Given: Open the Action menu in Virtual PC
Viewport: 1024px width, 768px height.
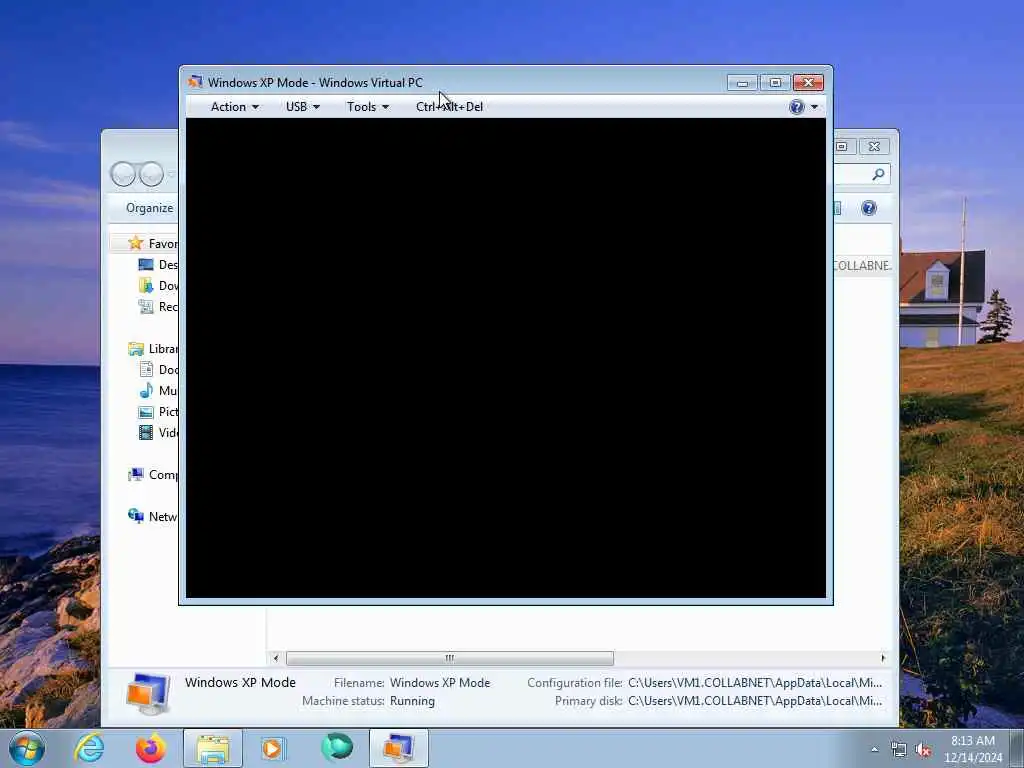Looking at the screenshot, I should coord(234,106).
